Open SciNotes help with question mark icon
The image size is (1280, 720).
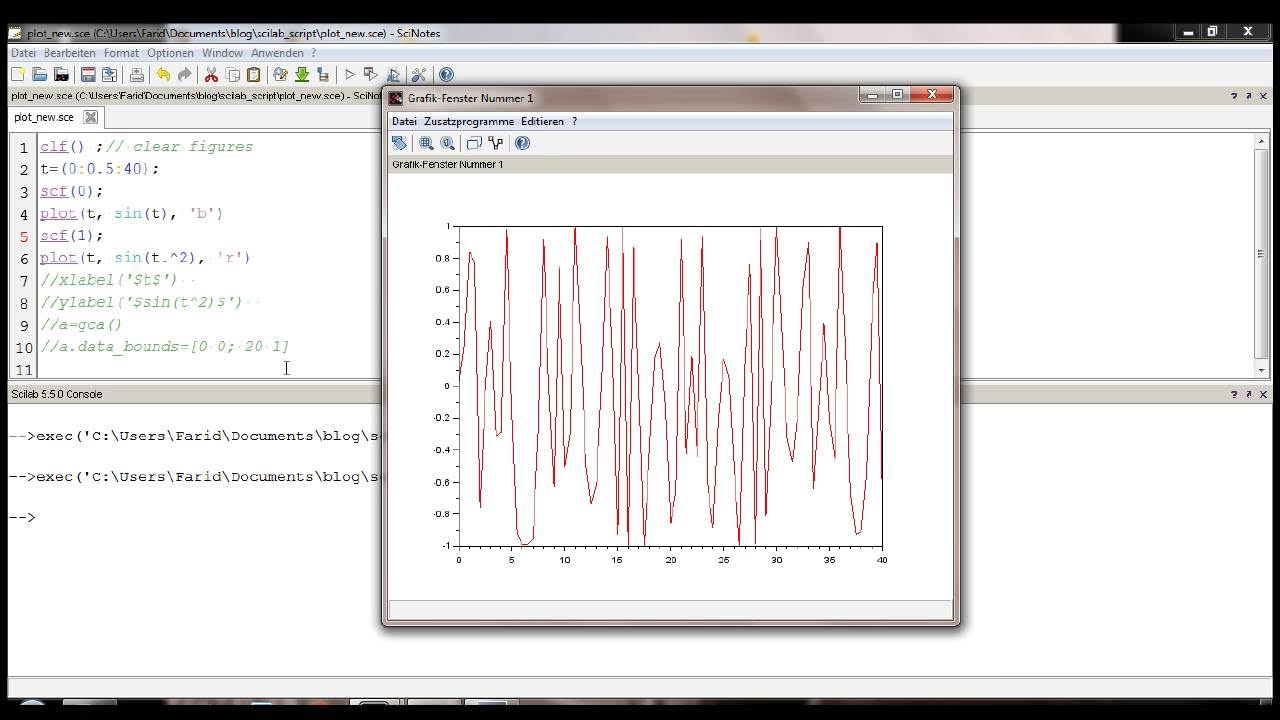[x=446, y=74]
